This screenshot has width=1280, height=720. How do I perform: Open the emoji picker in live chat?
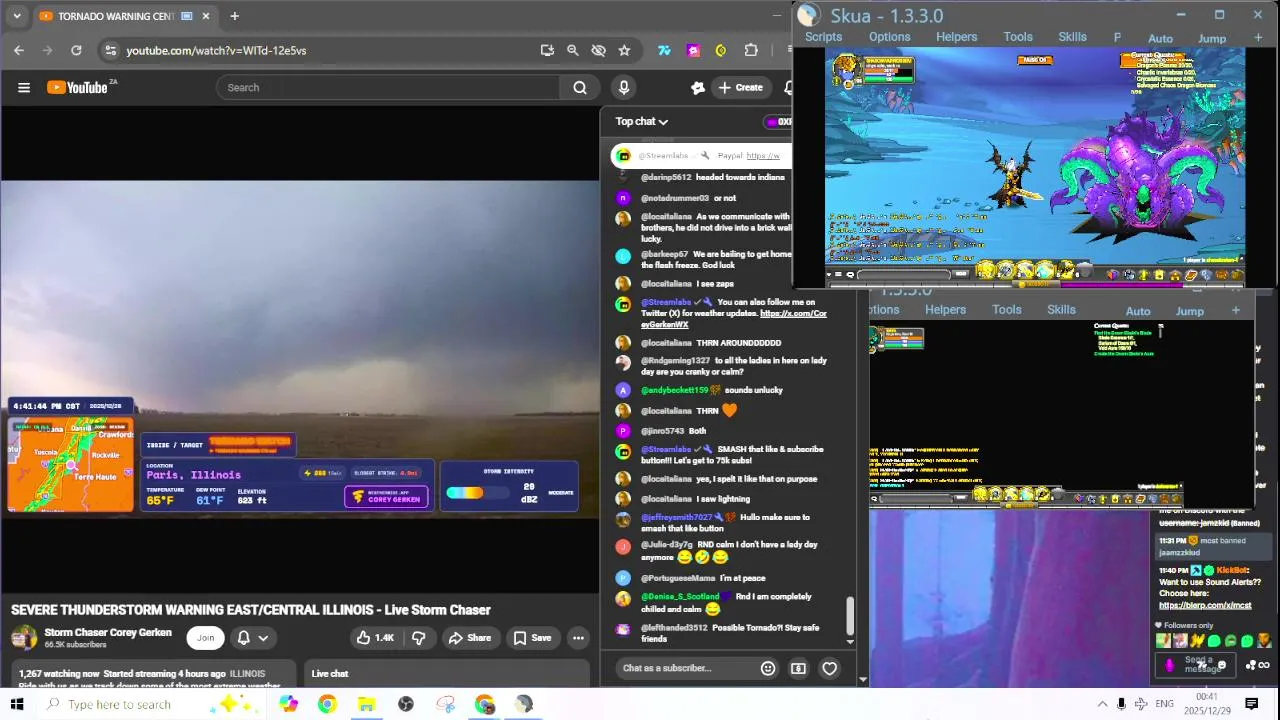[768, 668]
